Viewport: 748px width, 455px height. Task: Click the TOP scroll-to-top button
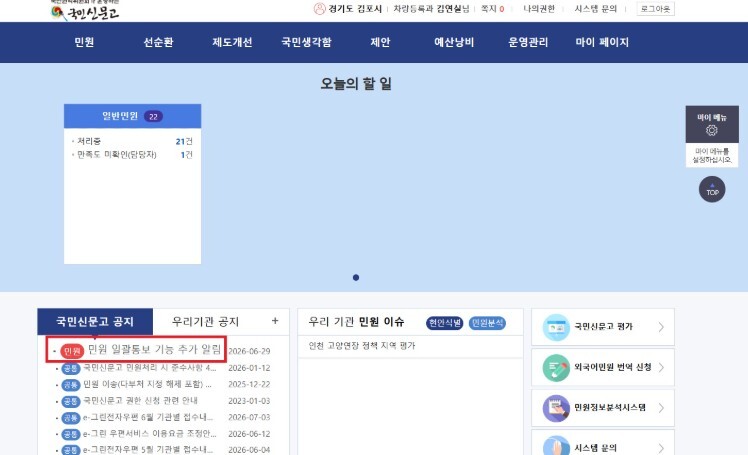point(712,189)
